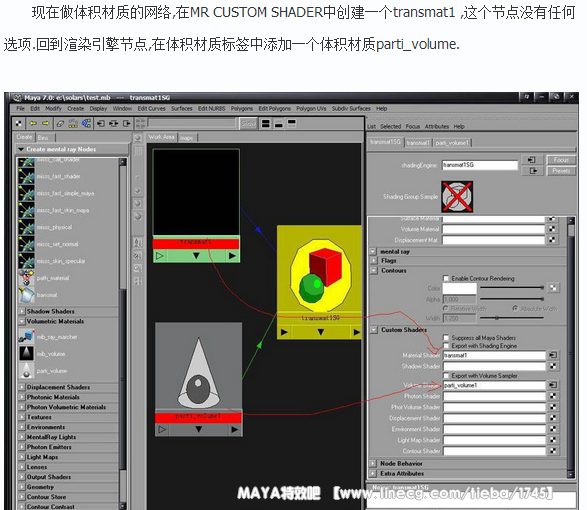Click the next graph yellow right arrow

[x=46, y=123]
